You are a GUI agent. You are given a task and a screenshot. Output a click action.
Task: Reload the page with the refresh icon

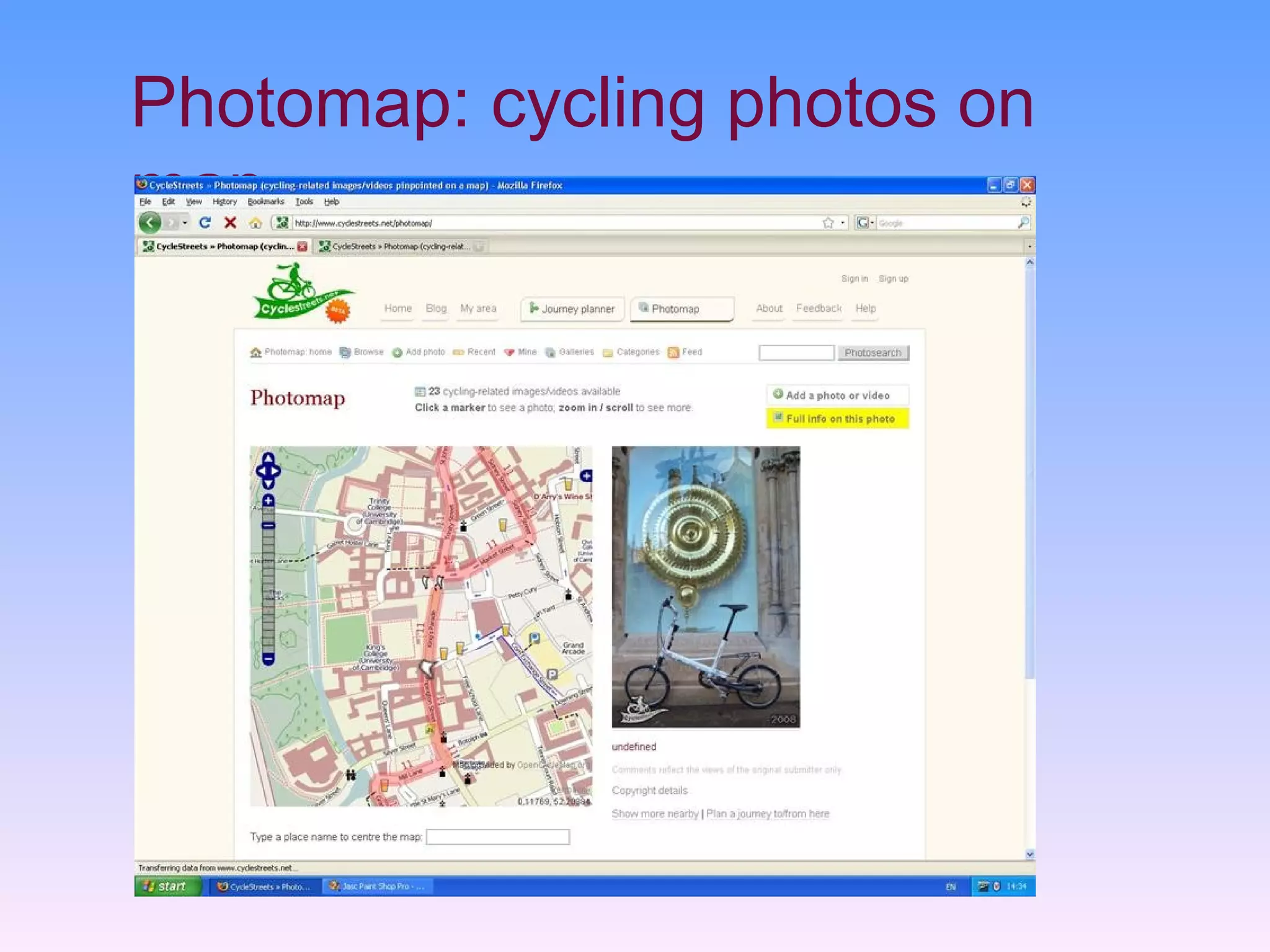point(205,223)
